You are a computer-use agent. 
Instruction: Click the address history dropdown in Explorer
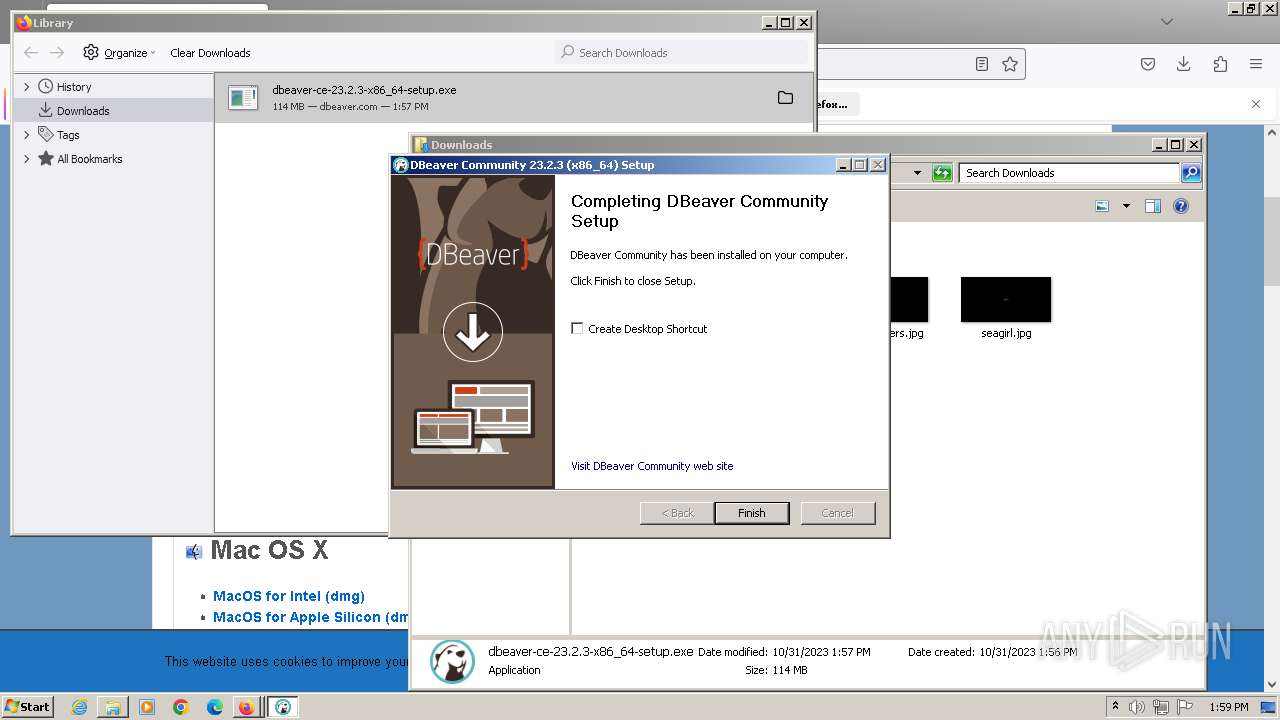917,173
